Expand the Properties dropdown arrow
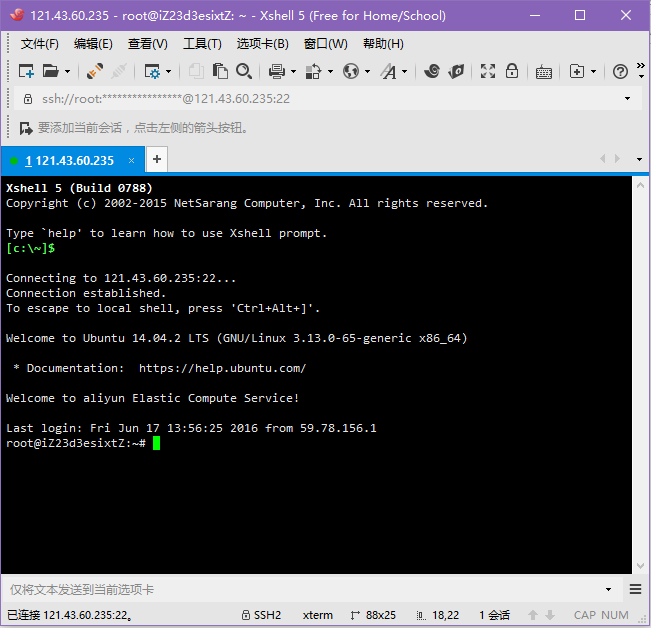This screenshot has height=628, width=651. coord(168,72)
